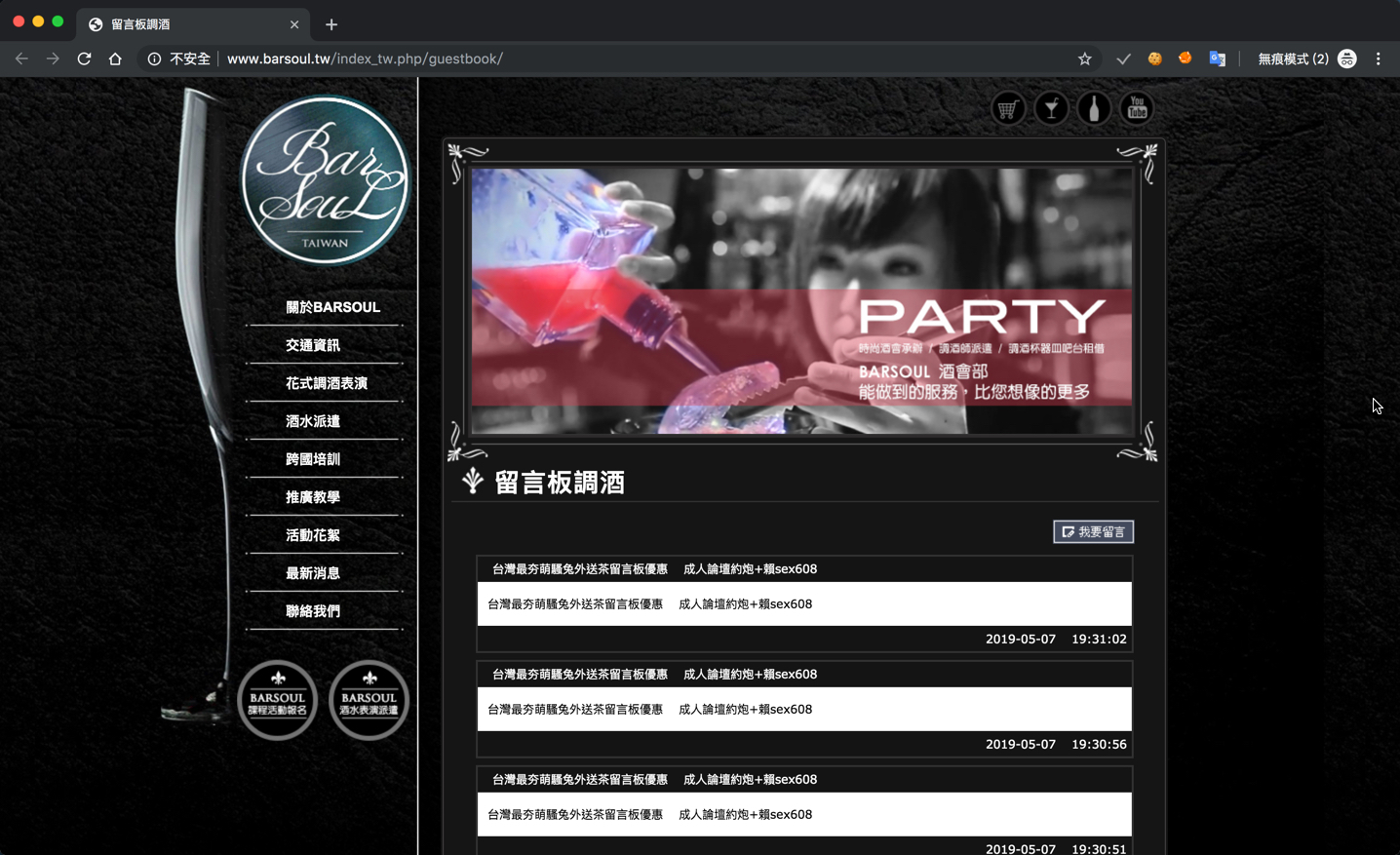
Task: Click the orange extension icon
Action: coord(1186,58)
